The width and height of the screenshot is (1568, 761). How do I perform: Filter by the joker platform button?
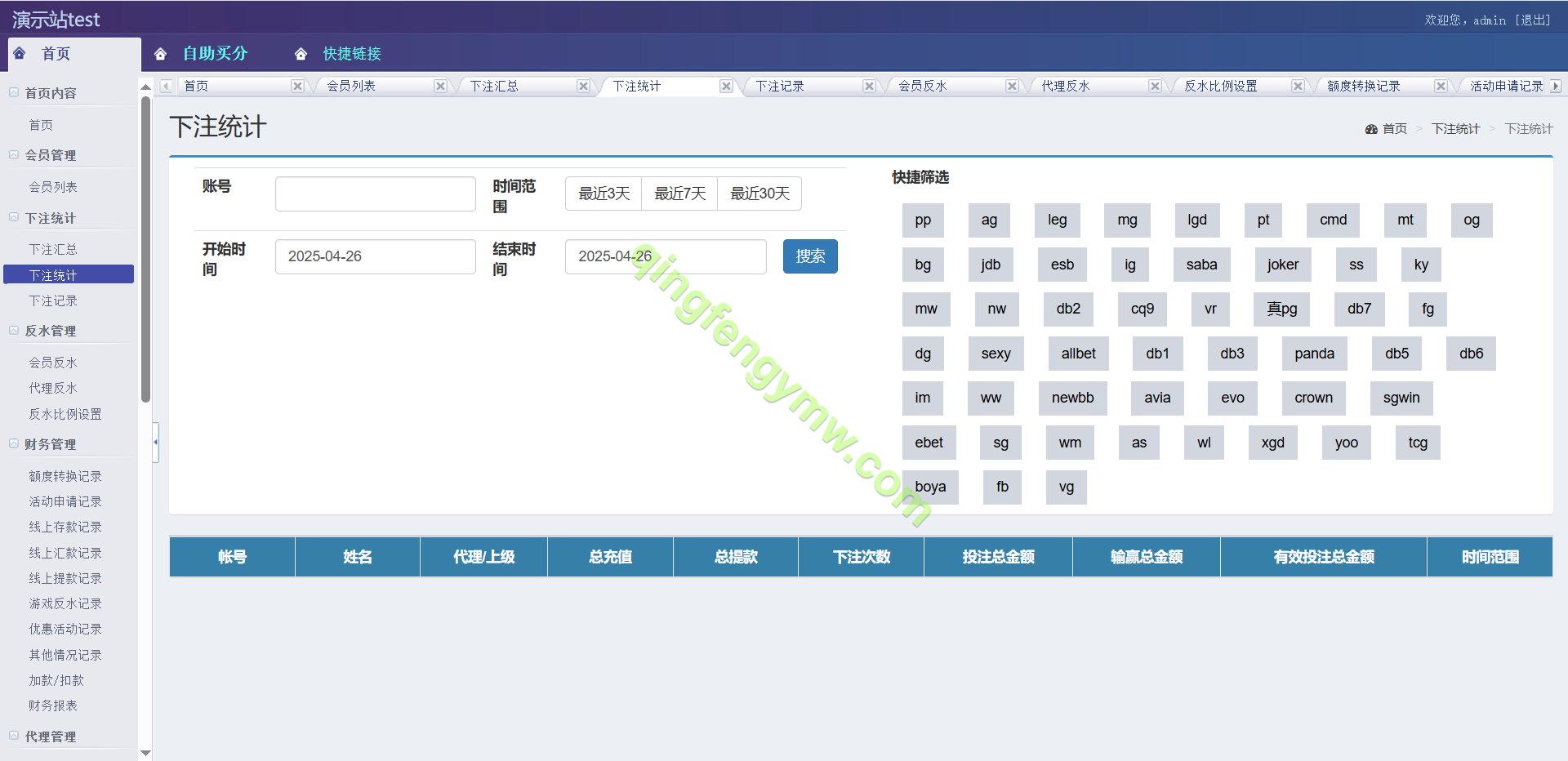click(x=1282, y=265)
